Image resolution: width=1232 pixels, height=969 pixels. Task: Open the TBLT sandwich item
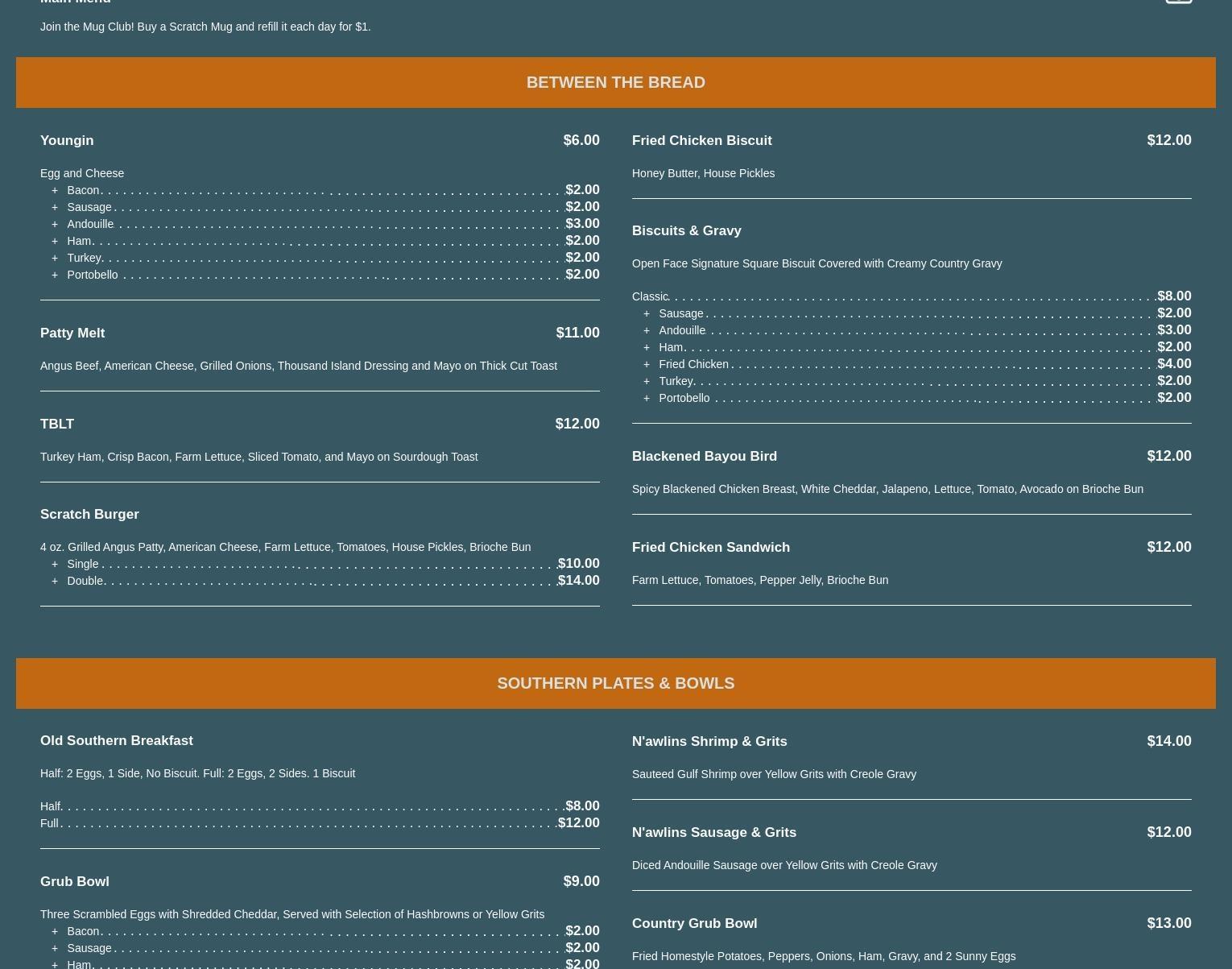(x=57, y=424)
